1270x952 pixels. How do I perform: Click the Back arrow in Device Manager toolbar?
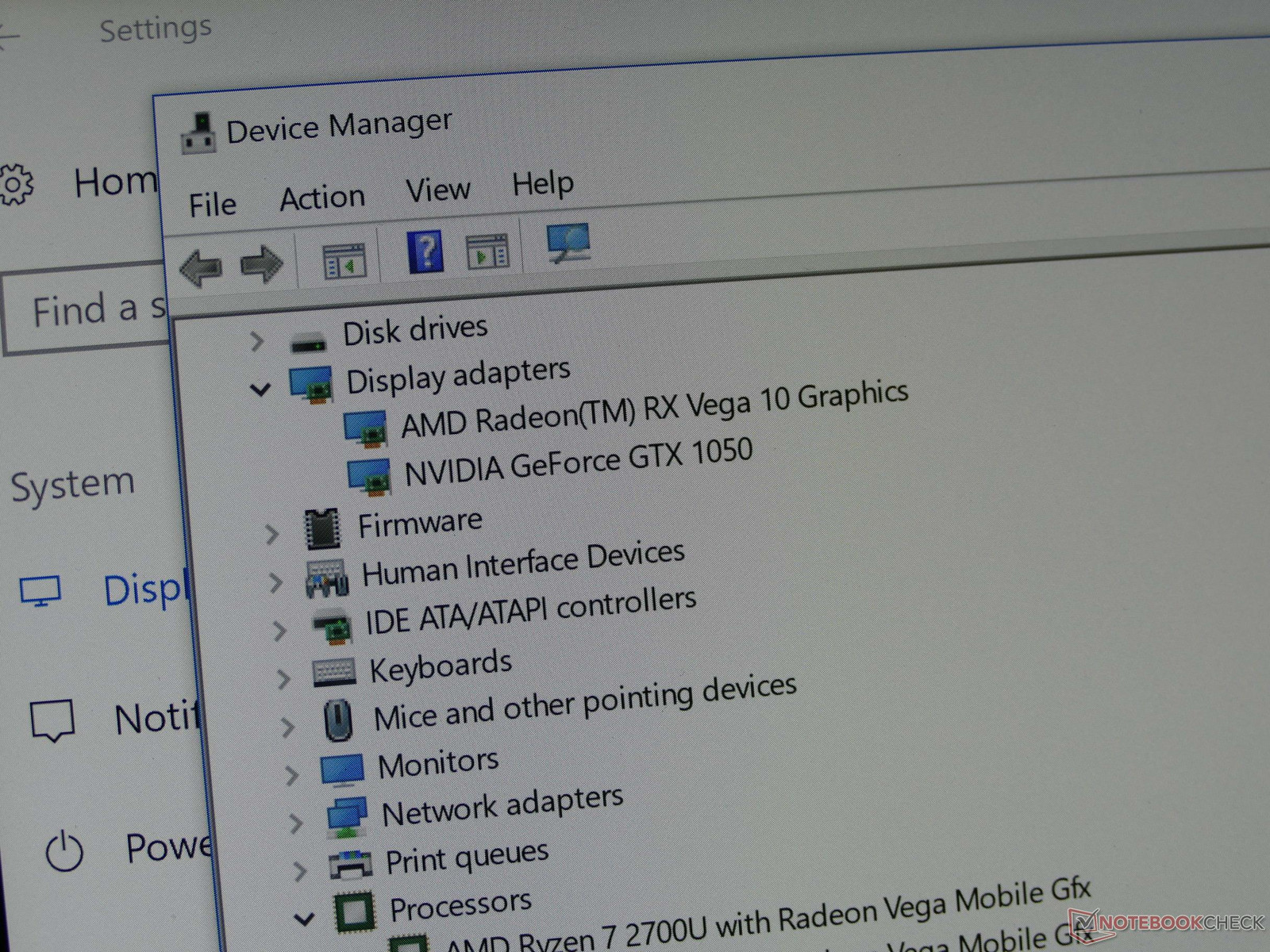[201, 267]
